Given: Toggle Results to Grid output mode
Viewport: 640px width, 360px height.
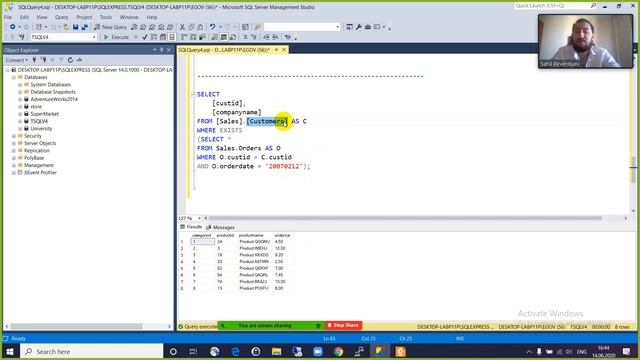Looking at the screenshot, I should [x=224, y=37].
